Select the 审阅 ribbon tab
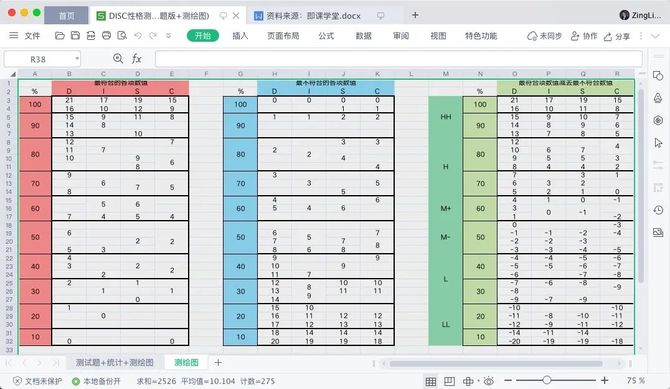The height and width of the screenshot is (389, 670). (401, 36)
